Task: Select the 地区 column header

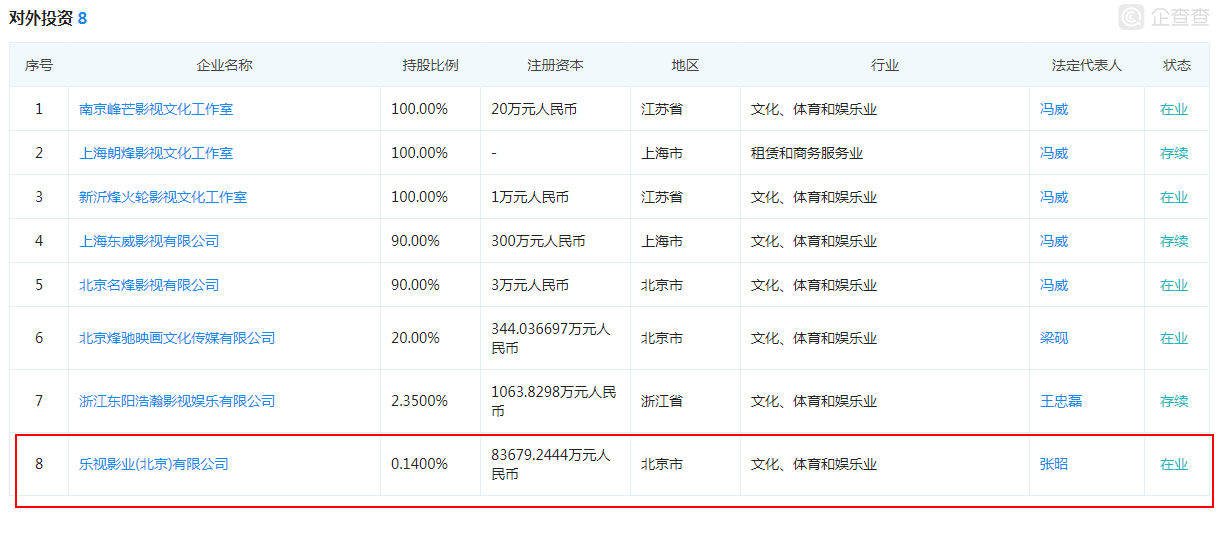Action: pos(685,65)
